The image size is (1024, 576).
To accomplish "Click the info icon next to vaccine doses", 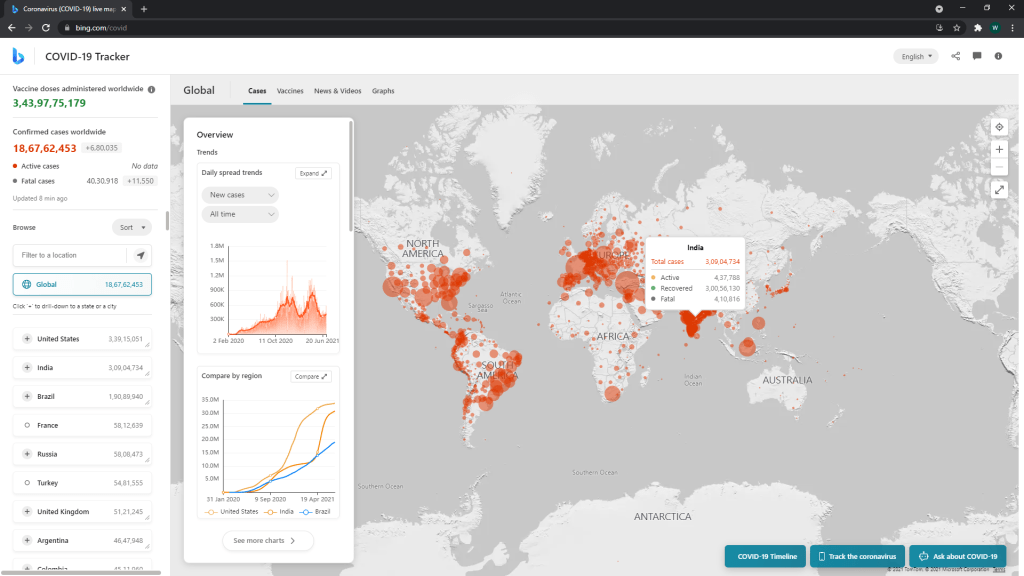I will (x=152, y=89).
